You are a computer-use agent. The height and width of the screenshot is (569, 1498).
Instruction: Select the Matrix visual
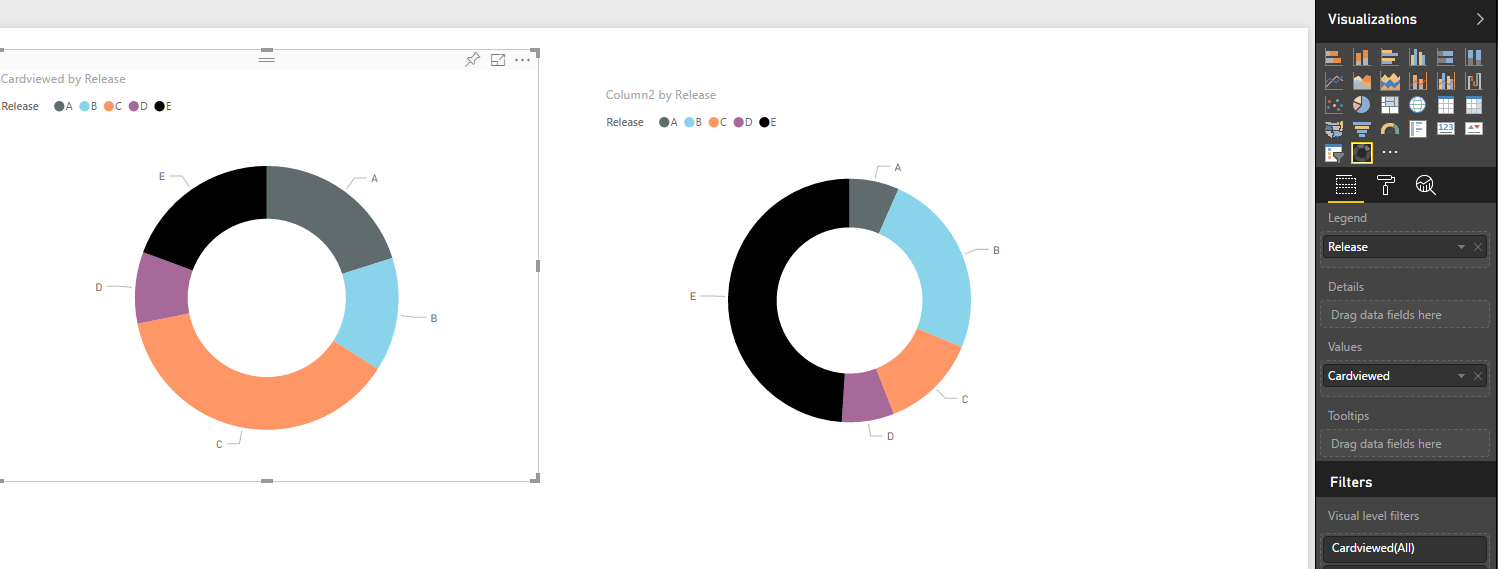click(1473, 105)
